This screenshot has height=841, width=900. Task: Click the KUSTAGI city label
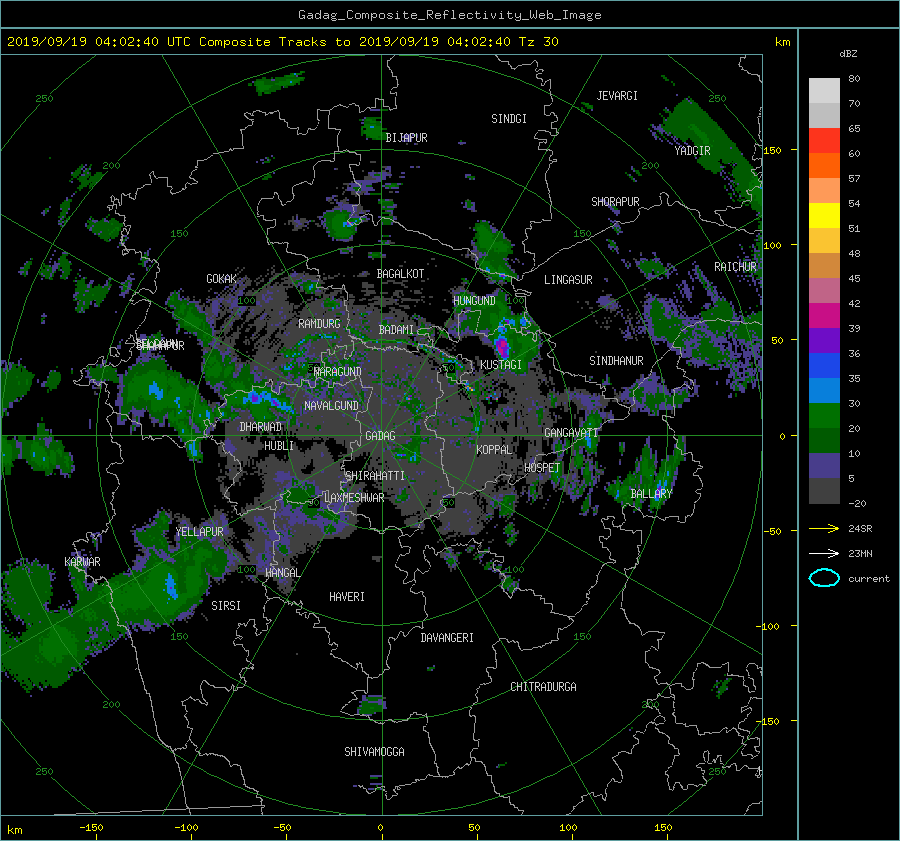point(501,365)
